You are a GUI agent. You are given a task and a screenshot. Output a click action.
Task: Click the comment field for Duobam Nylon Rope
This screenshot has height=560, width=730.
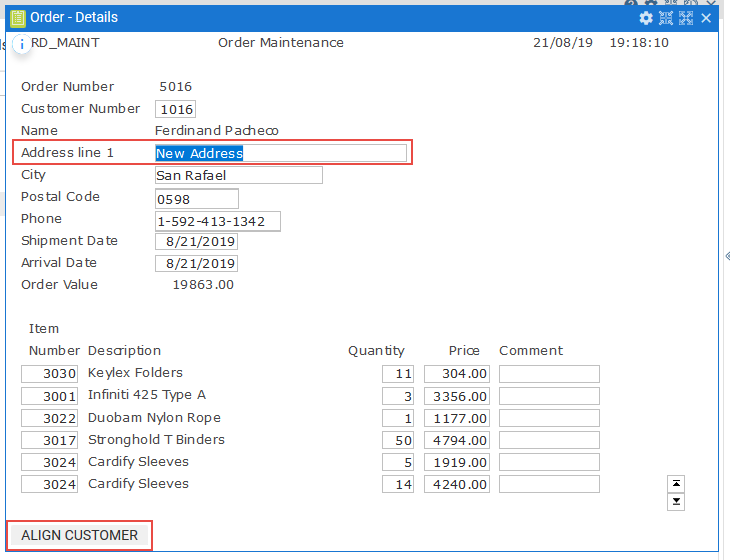[549, 418]
